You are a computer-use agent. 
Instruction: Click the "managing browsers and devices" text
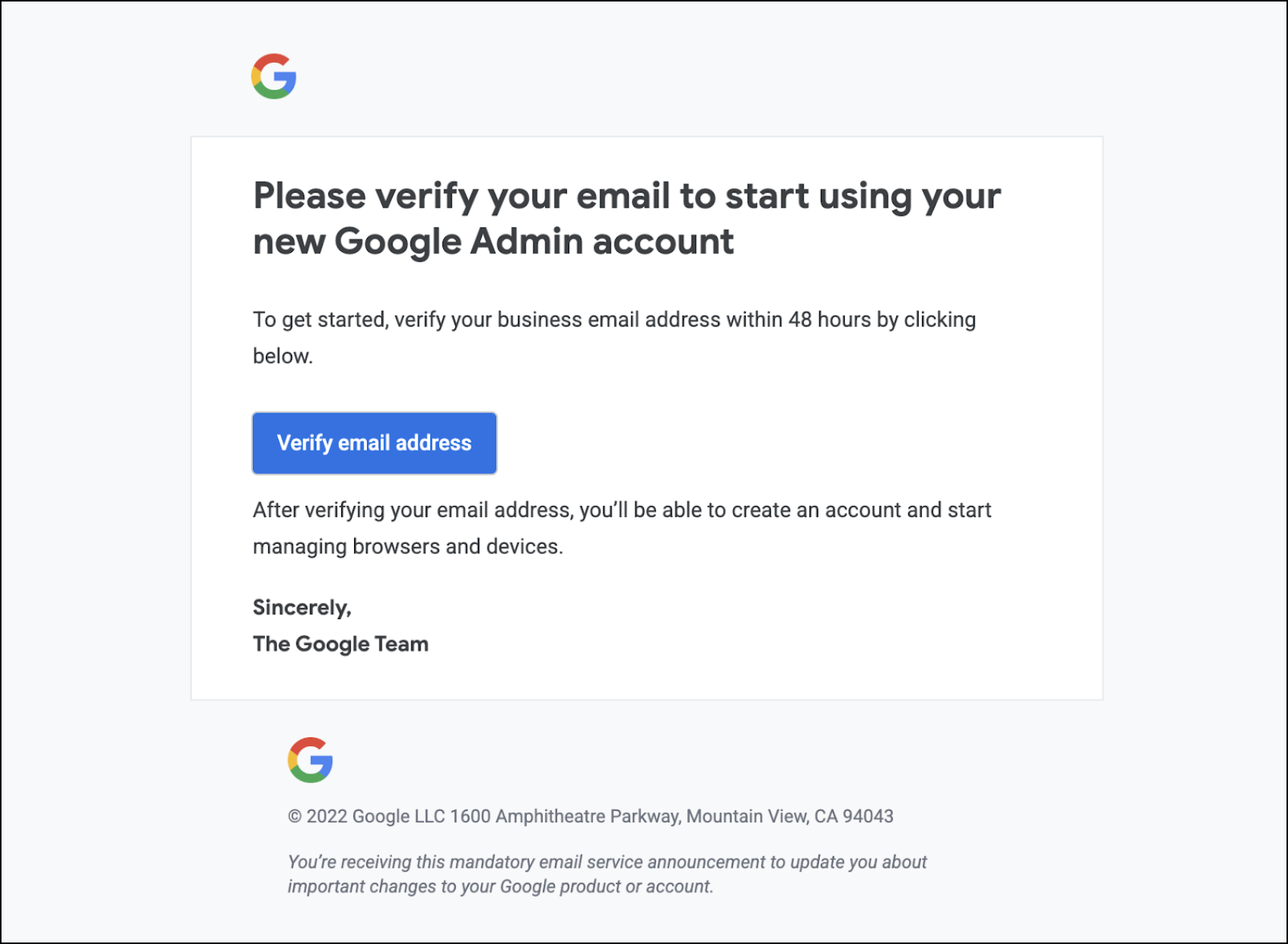pyautogui.click(x=408, y=546)
